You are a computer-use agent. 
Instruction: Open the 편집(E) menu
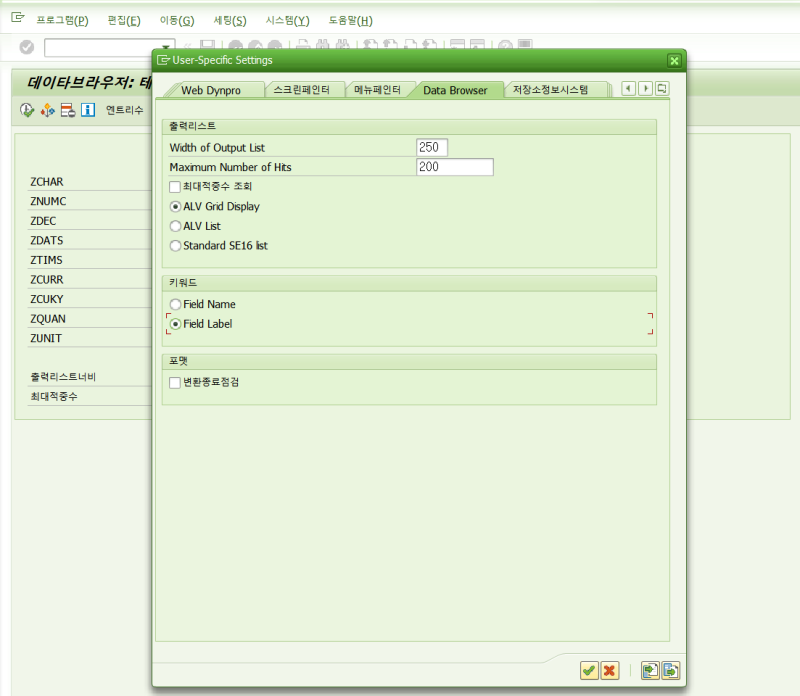tap(124, 20)
